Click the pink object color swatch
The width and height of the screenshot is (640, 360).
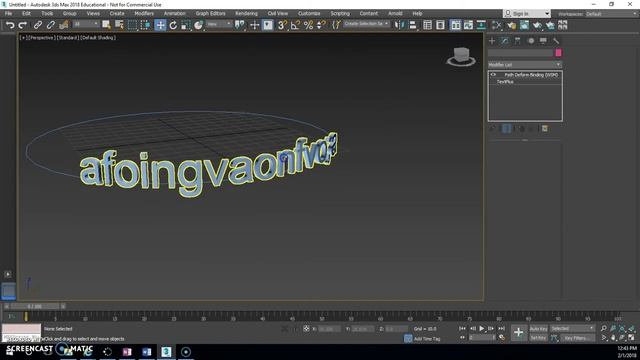point(558,53)
